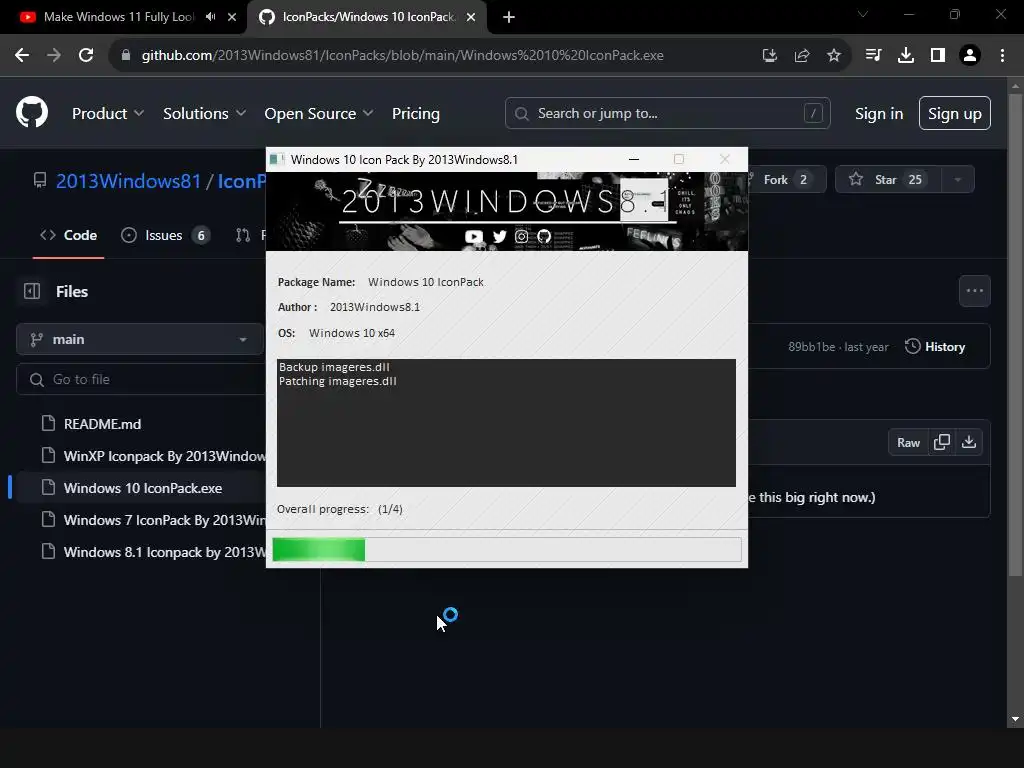Image resolution: width=1024 pixels, height=768 pixels.
Task: Expand the Open Source menu
Action: [x=319, y=114]
